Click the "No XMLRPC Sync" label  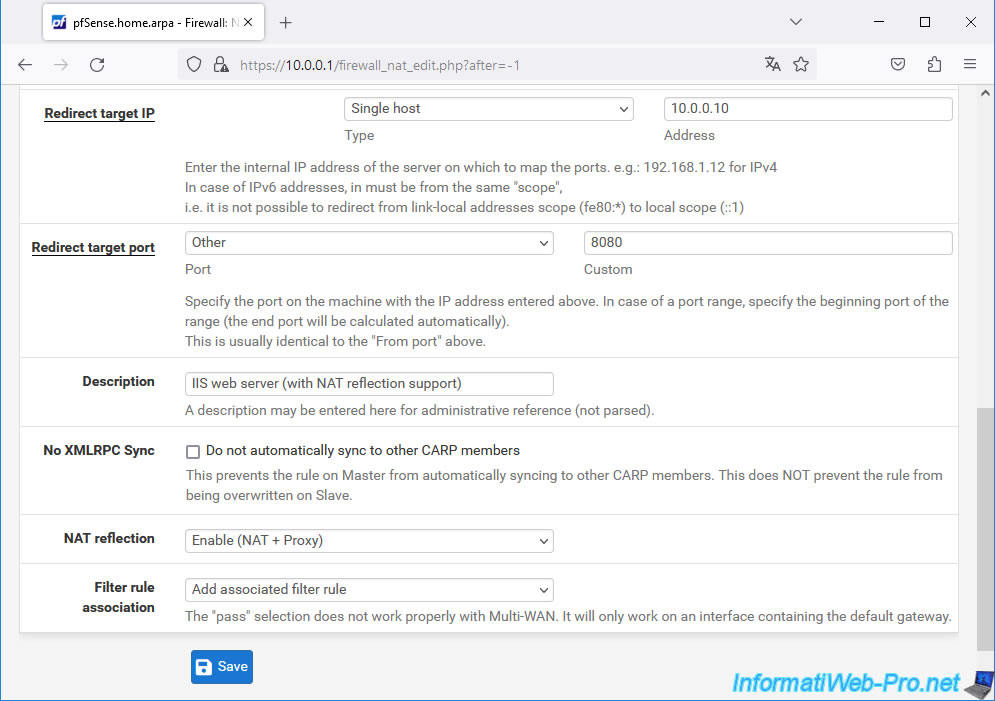pyautogui.click(x=98, y=450)
